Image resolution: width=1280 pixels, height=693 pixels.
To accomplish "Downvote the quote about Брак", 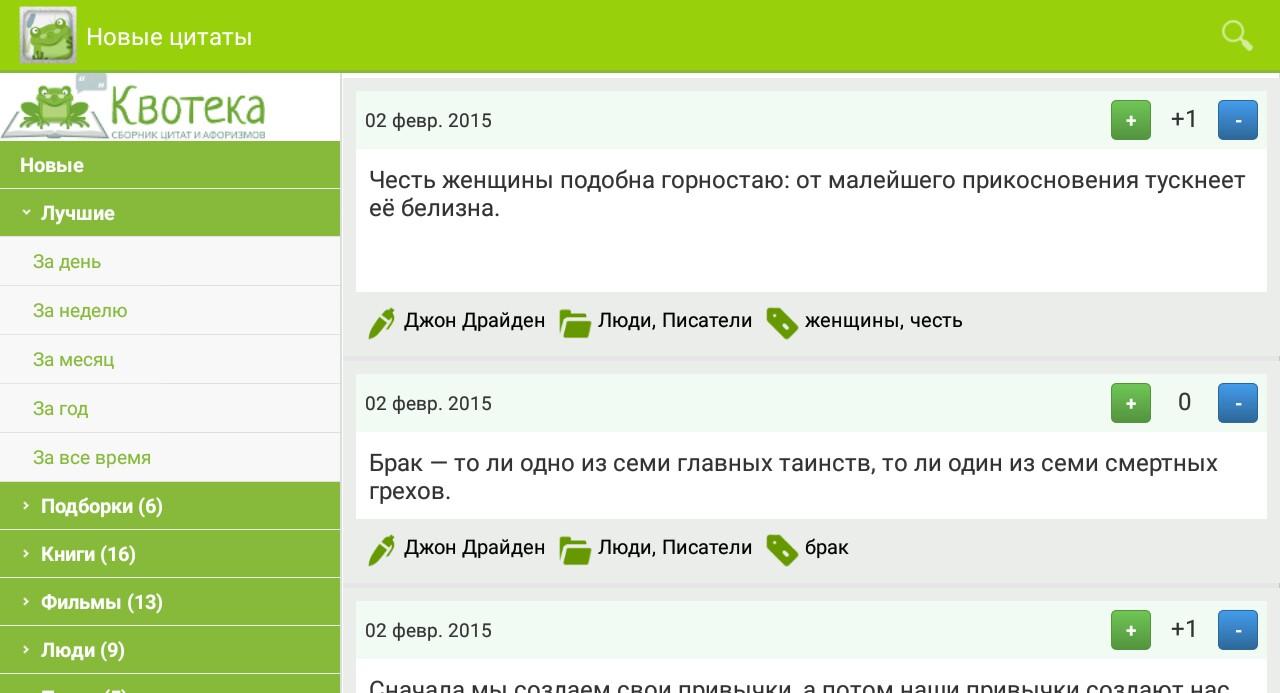I will (x=1238, y=403).
